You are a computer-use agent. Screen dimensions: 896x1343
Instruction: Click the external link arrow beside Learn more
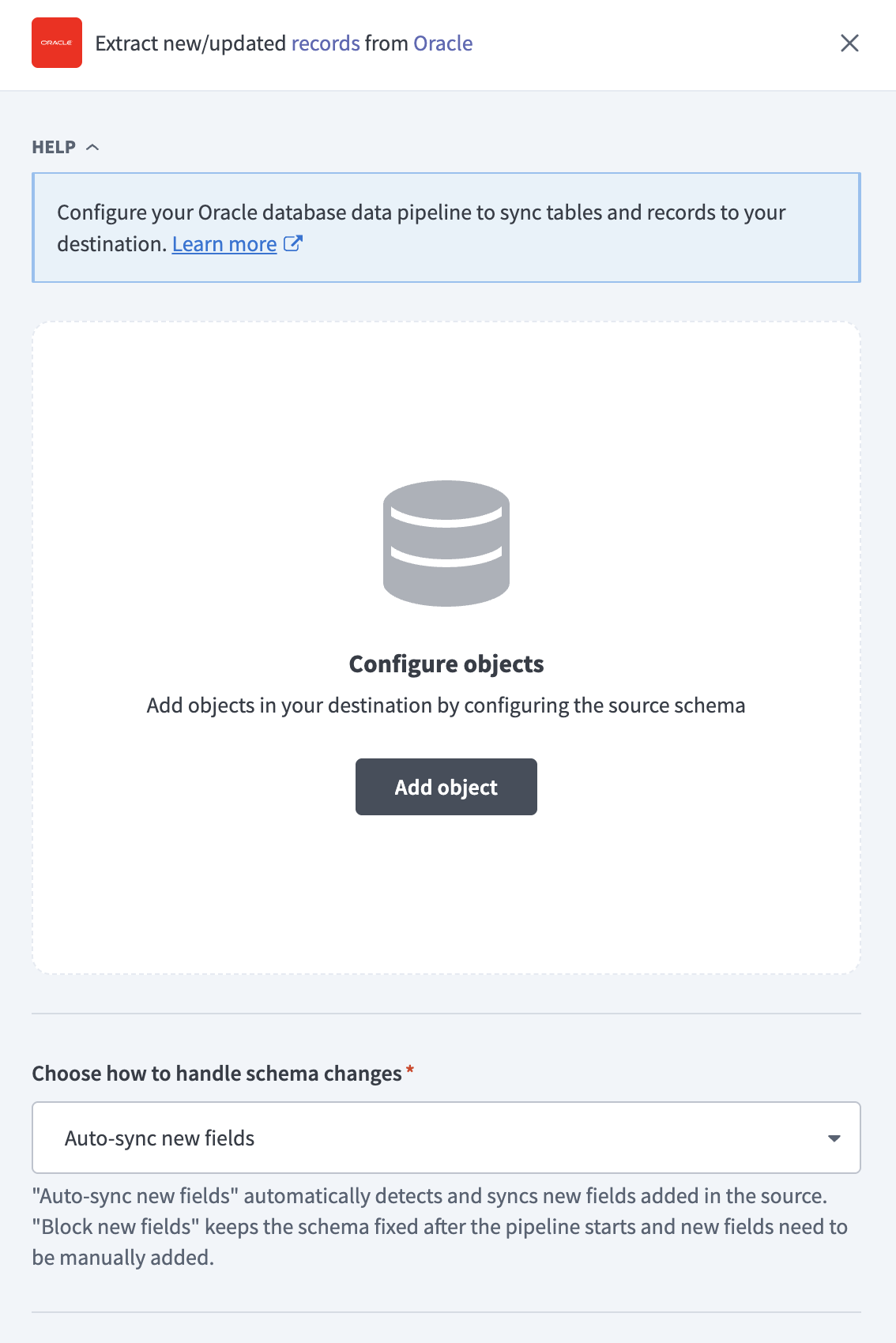pos(293,243)
